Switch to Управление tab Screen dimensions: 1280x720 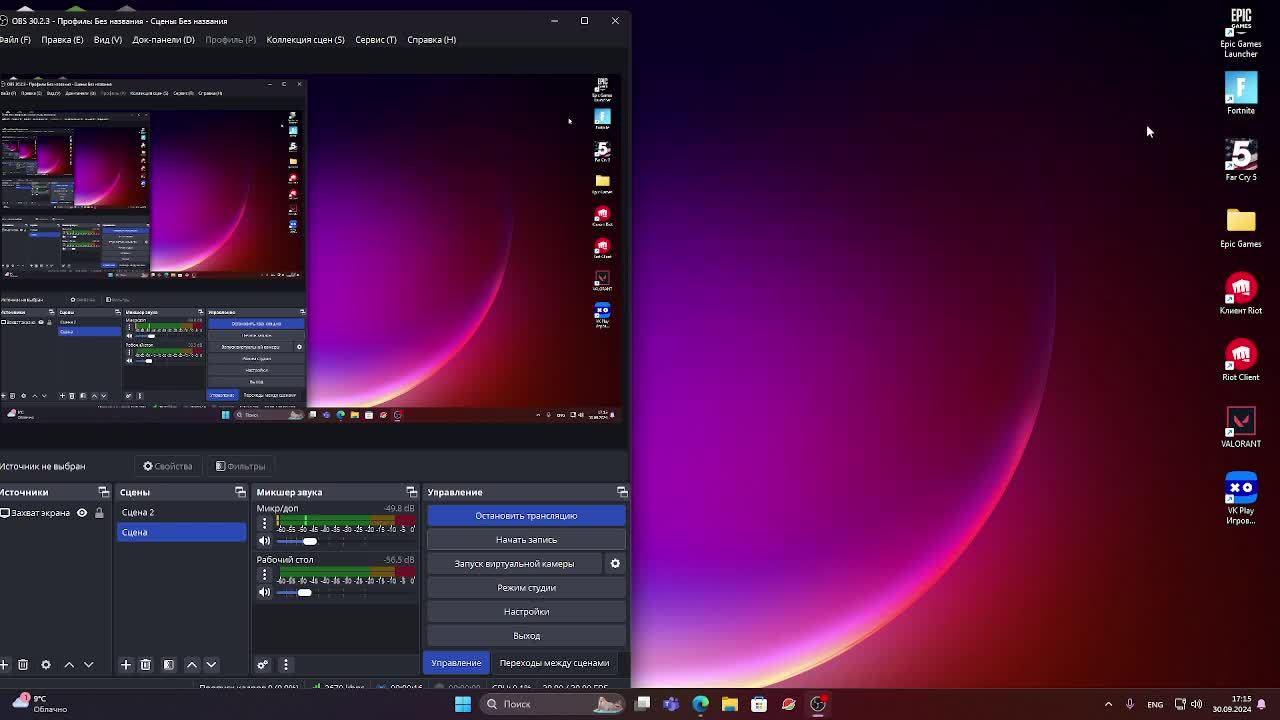coord(456,663)
